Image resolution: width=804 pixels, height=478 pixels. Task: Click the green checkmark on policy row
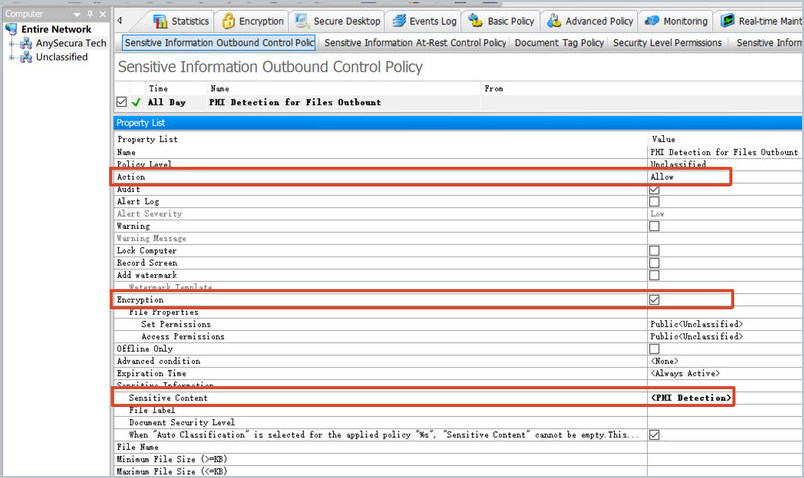pos(136,102)
